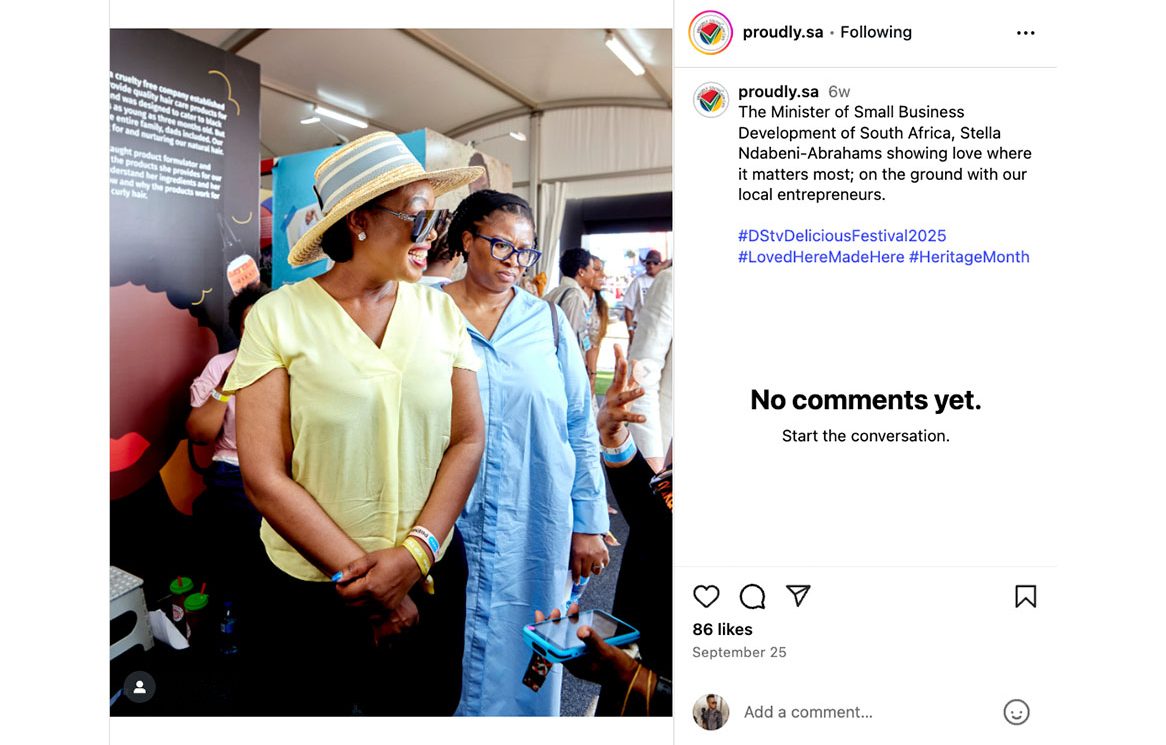Image resolution: width=1166 pixels, height=745 pixels.
Task: View the 86 likes list
Action: [722, 630]
